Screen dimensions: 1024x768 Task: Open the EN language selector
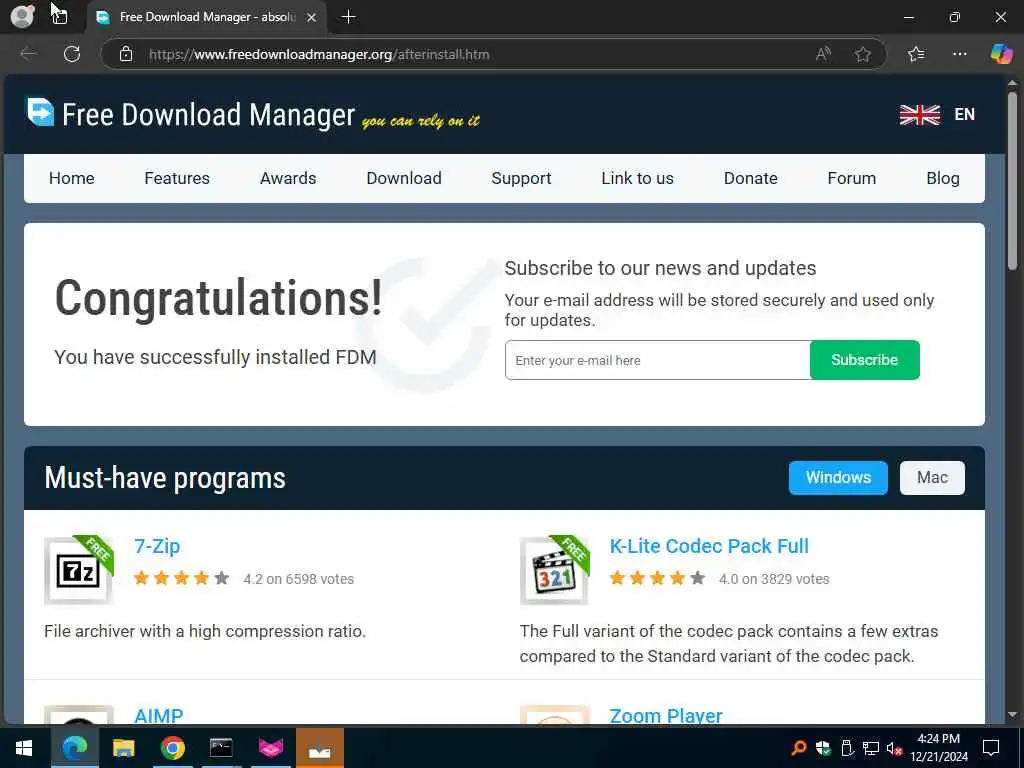tap(965, 114)
